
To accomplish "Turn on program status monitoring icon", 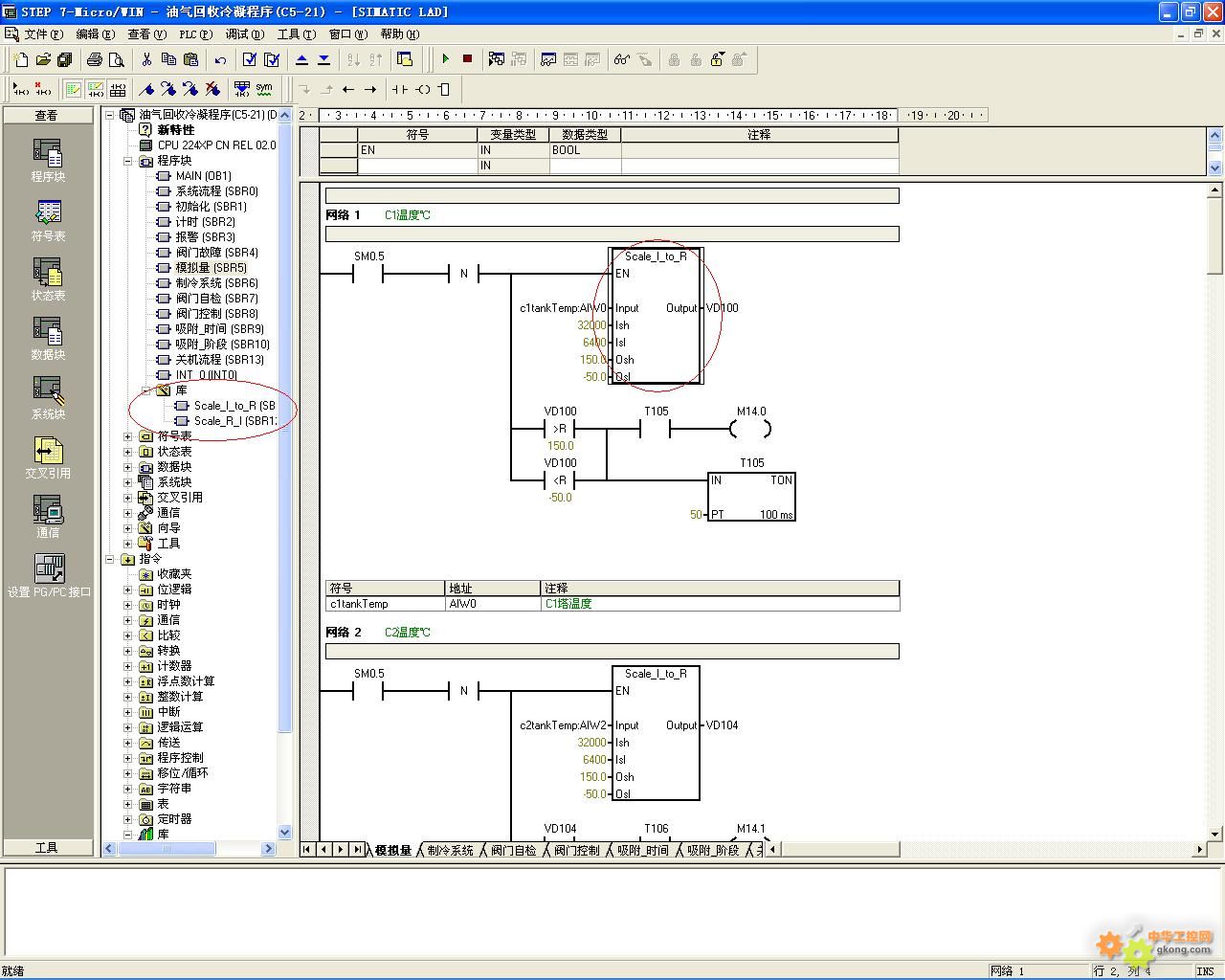I will [x=497, y=59].
